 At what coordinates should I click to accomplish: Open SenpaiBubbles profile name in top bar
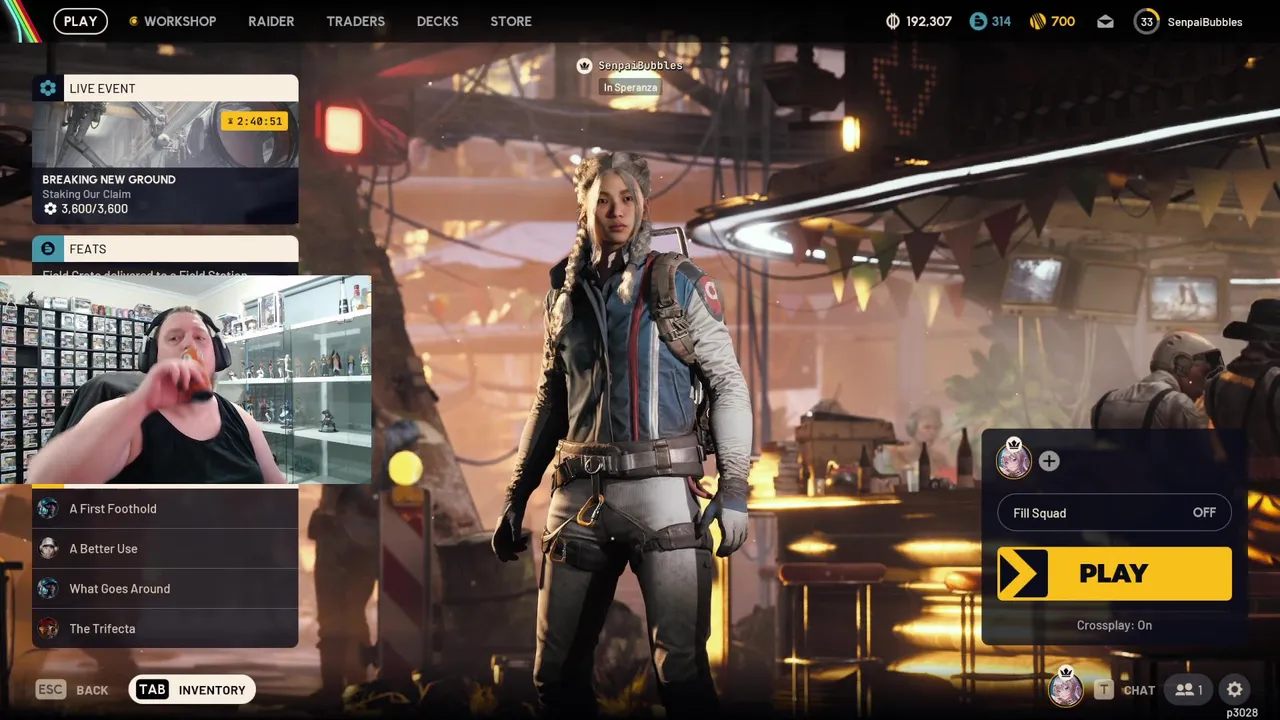click(1205, 21)
